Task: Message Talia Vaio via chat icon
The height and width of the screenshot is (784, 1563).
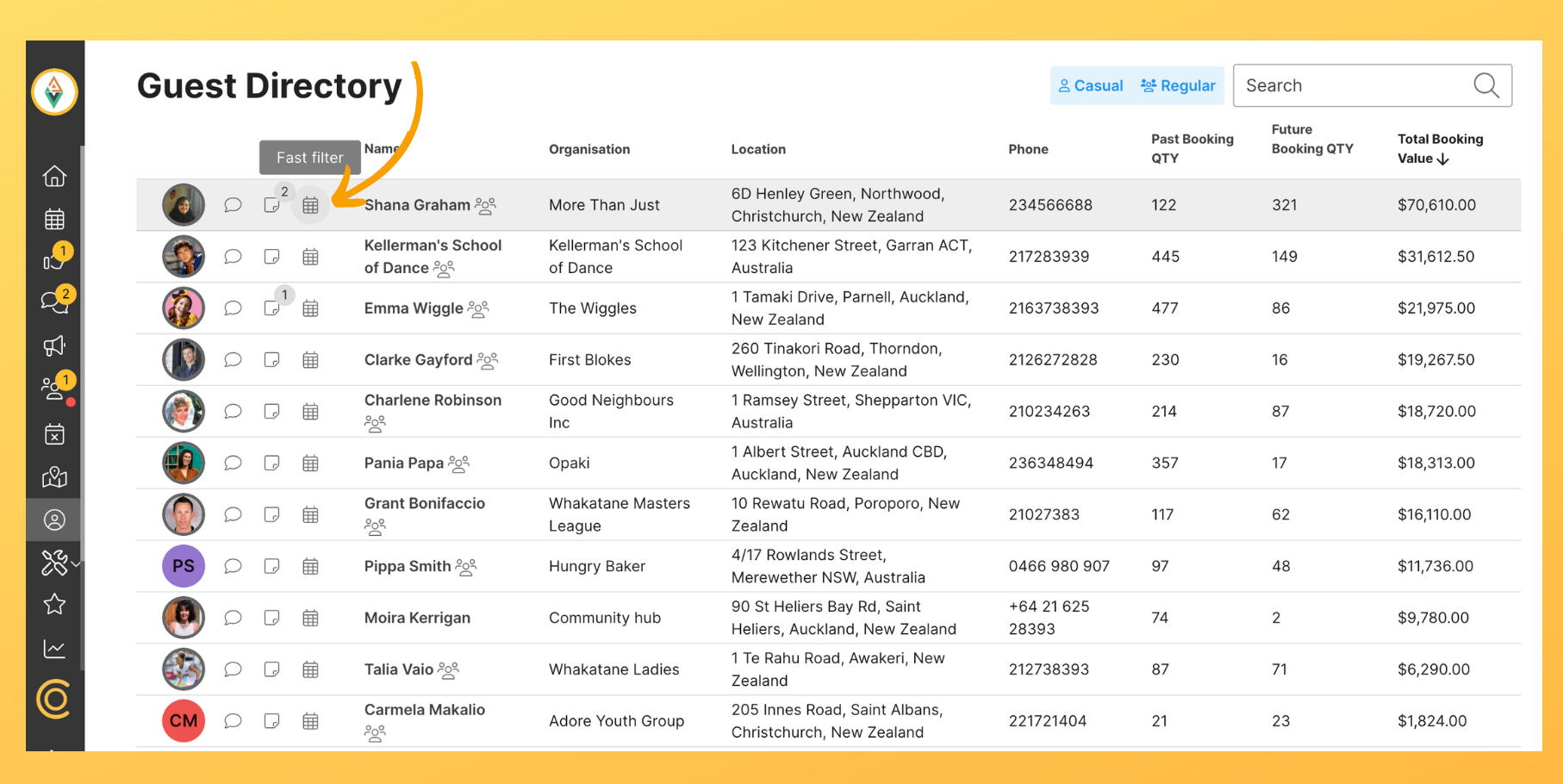Action: point(233,669)
